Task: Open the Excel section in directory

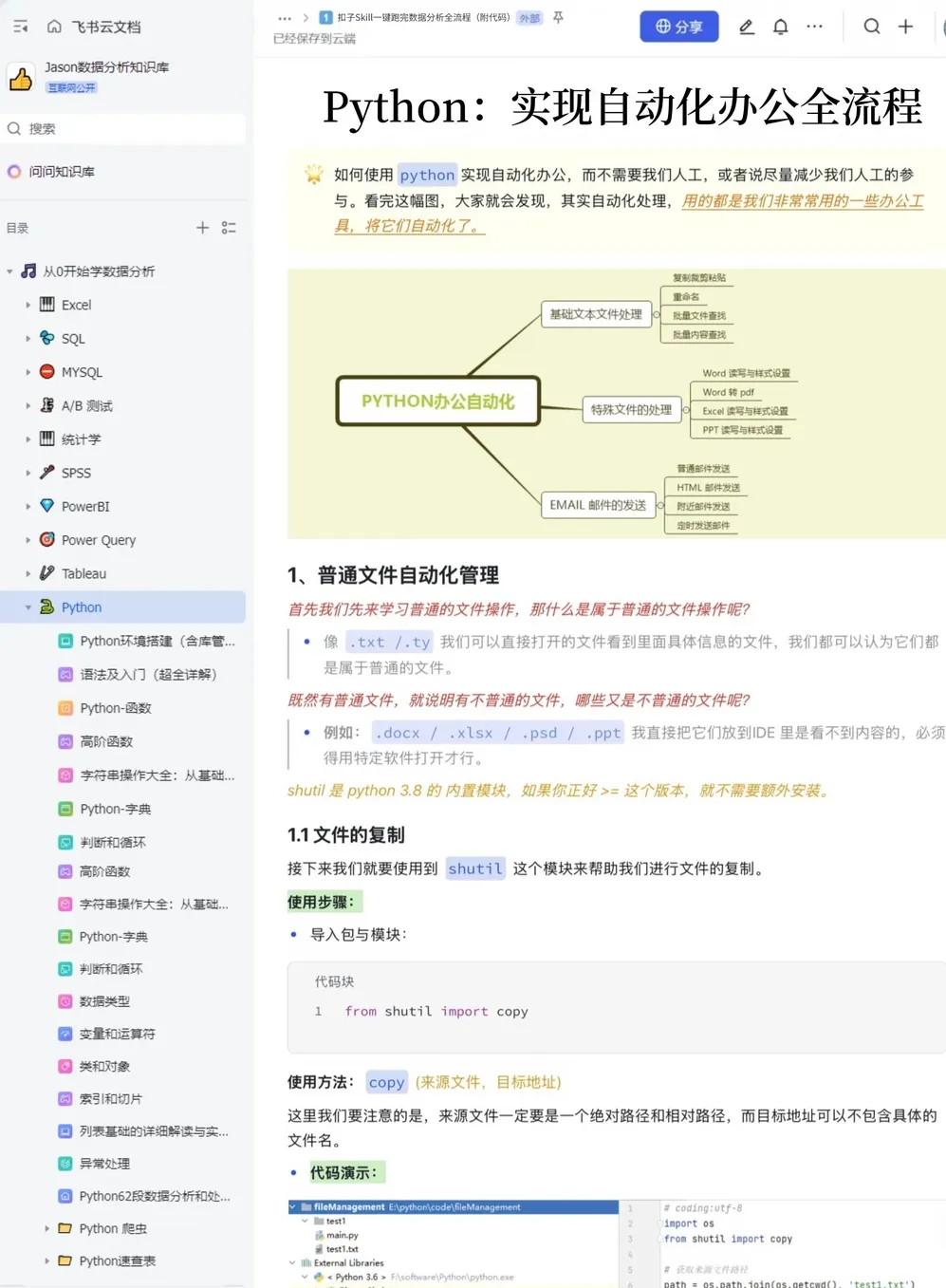Action: [76, 306]
